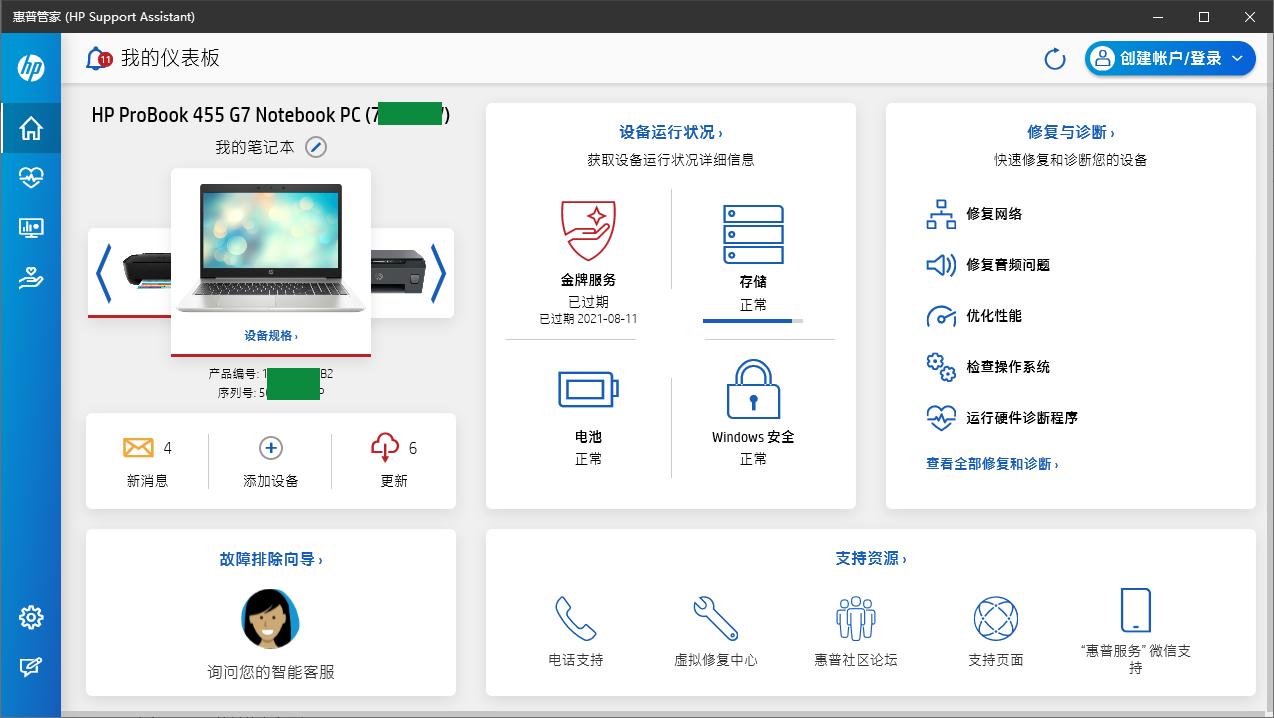The image size is (1274, 718).
Task: Click 运行硬件诊断程序 text
Action: click(1022, 418)
